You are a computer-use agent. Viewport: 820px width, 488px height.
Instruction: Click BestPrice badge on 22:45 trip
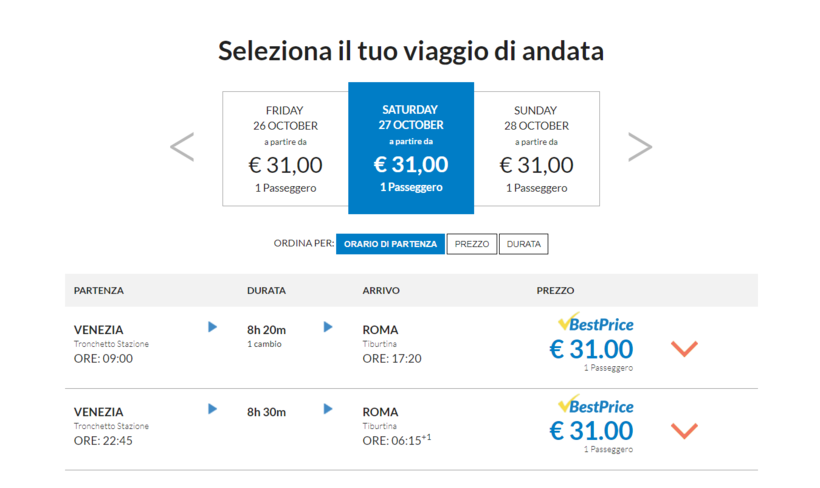point(595,405)
